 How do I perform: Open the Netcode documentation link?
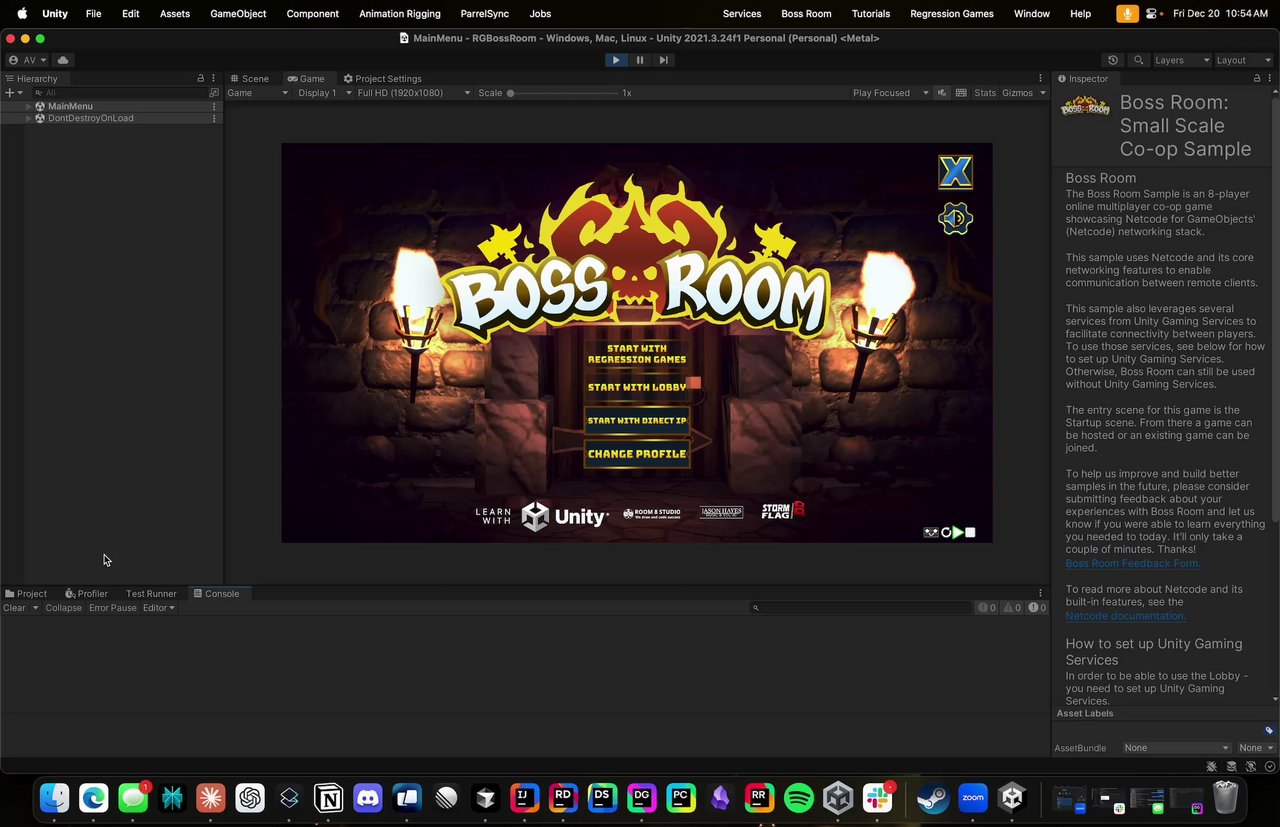1125,616
